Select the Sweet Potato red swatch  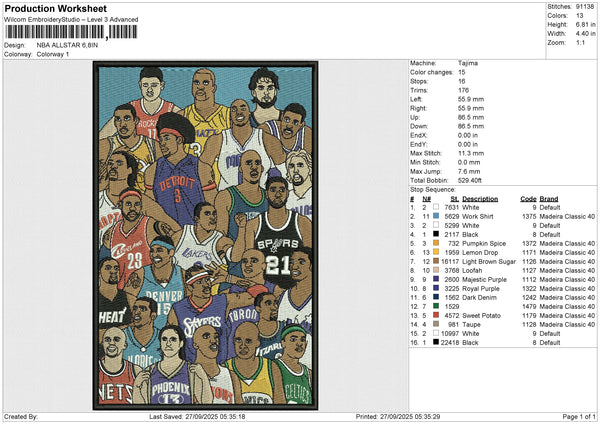(436, 315)
